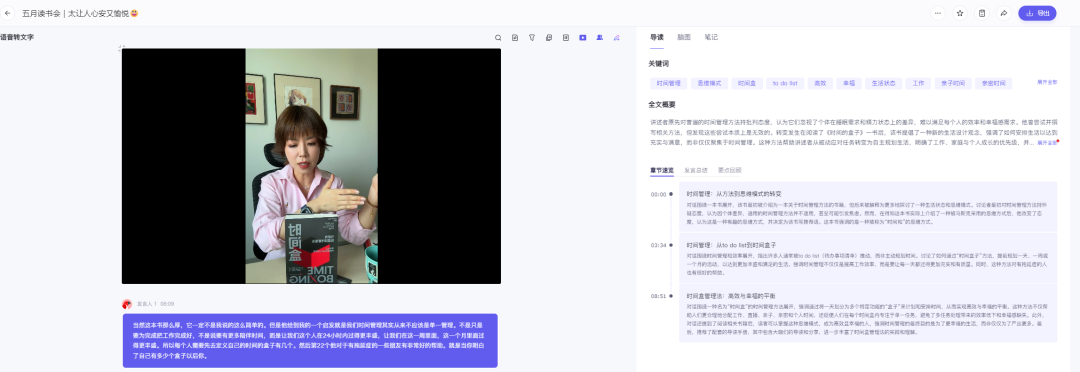1080x372 pixels.
Task: Switch to the 脑图 tab
Action: [684, 37]
